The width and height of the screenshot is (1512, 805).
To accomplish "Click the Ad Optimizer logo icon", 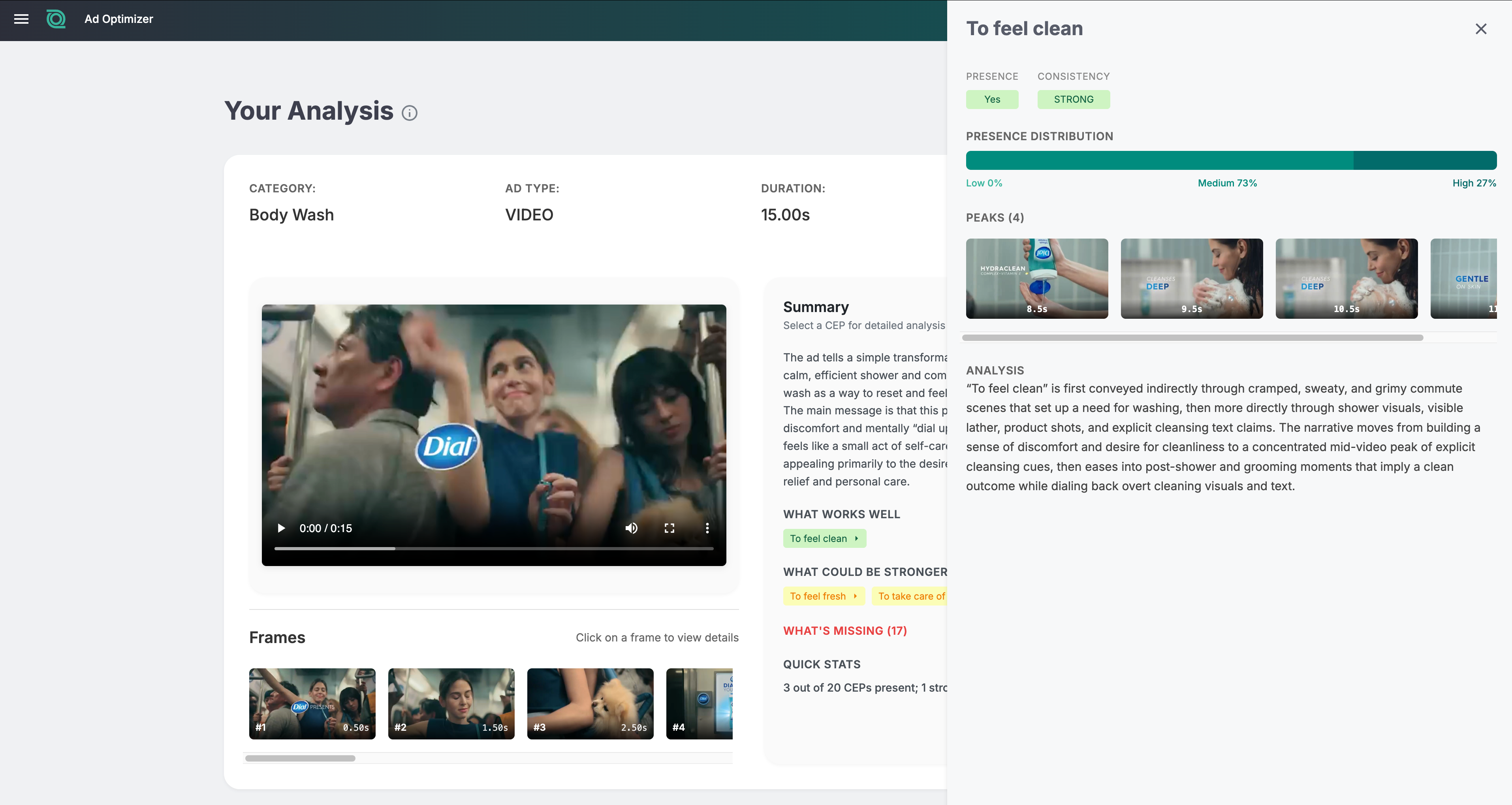I will point(56,19).
